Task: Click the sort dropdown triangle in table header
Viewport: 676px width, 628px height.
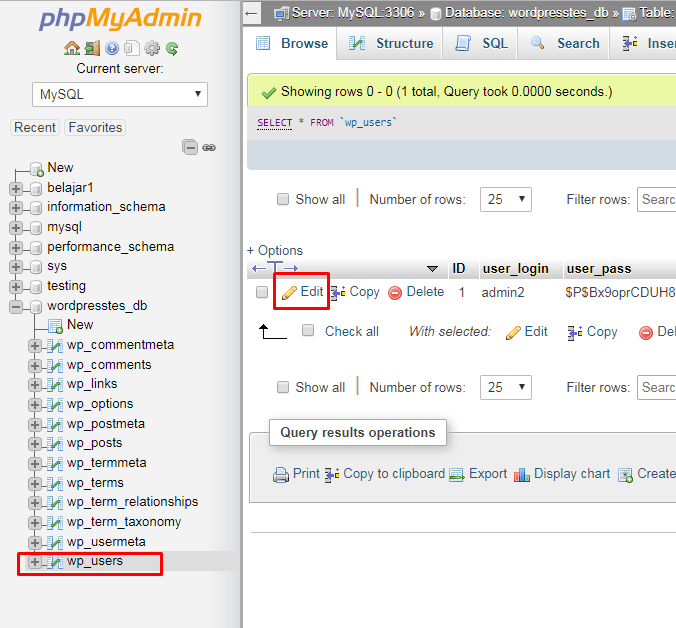Action: tap(432, 269)
